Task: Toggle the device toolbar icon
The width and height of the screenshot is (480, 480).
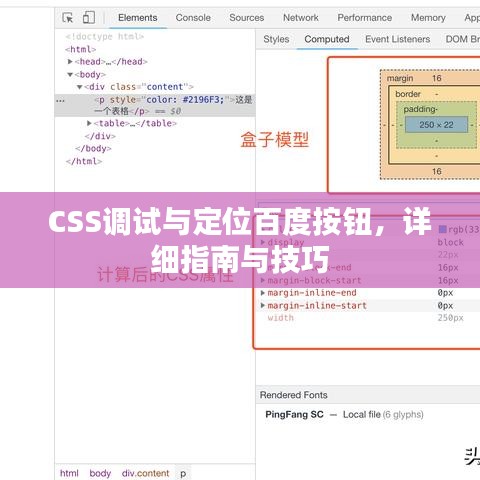Action: pos(89,17)
